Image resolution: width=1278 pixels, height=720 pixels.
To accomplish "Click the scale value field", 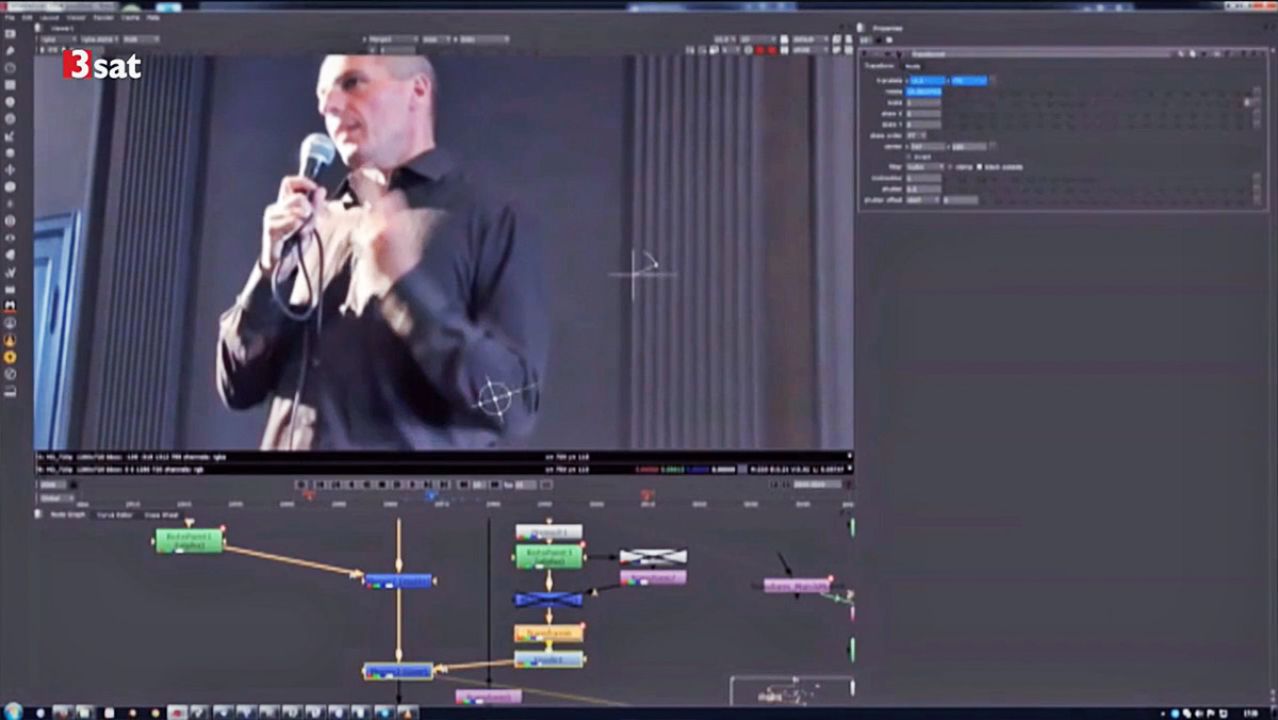I will (x=923, y=102).
